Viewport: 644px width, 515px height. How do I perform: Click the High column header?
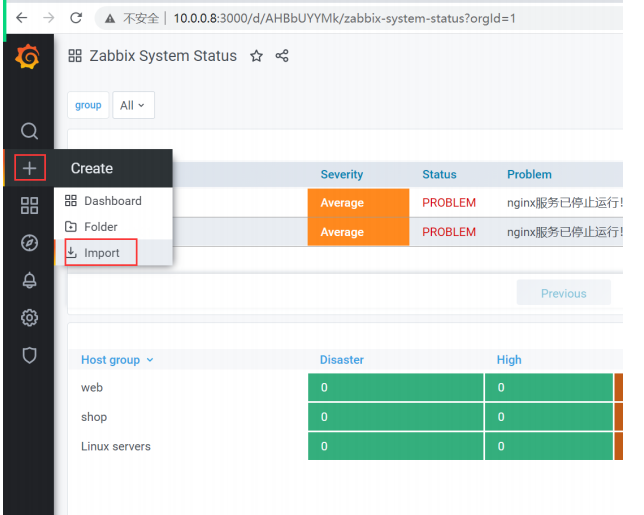point(509,360)
